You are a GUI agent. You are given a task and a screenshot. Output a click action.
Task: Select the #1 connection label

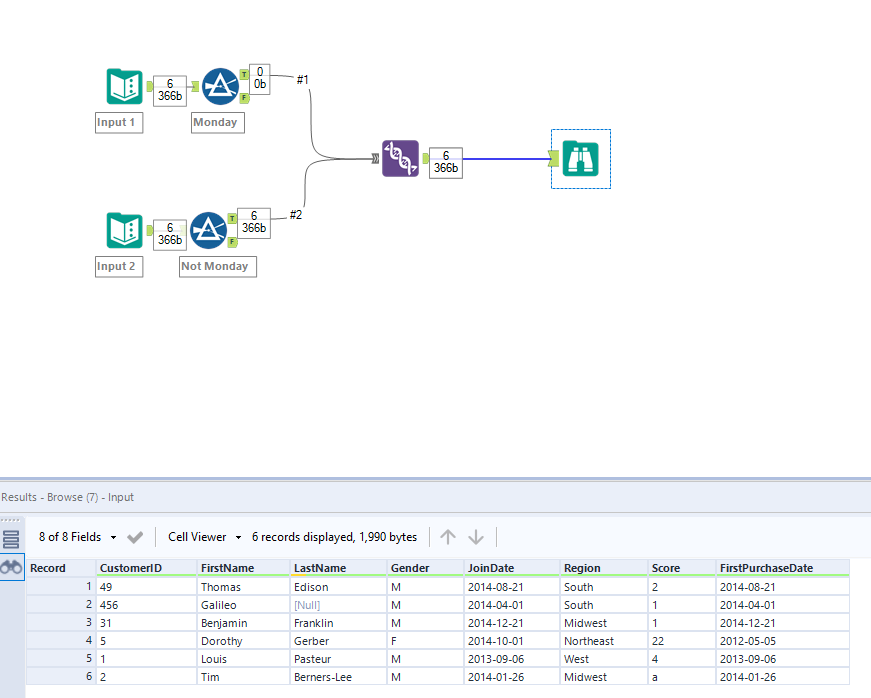(x=302, y=80)
